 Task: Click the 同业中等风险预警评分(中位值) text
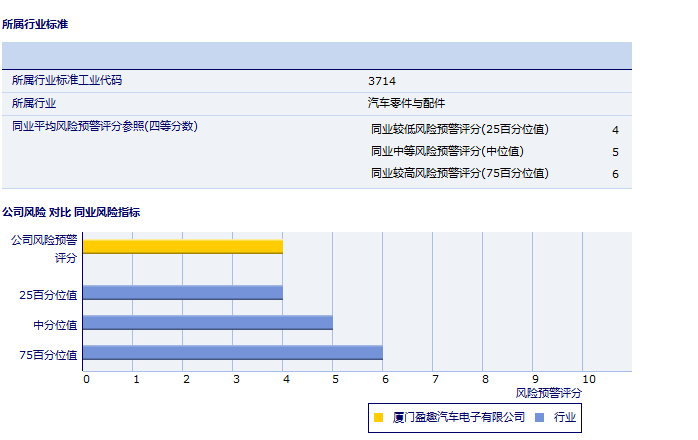coord(447,151)
